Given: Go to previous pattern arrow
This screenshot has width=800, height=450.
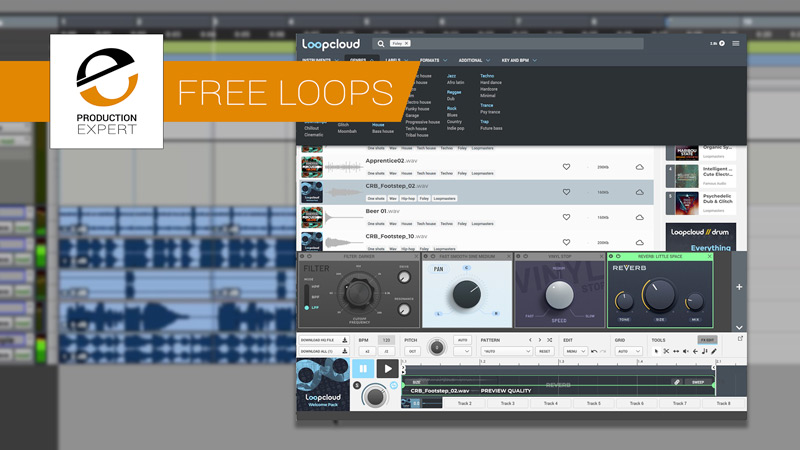Looking at the screenshot, I should tap(530, 340).
